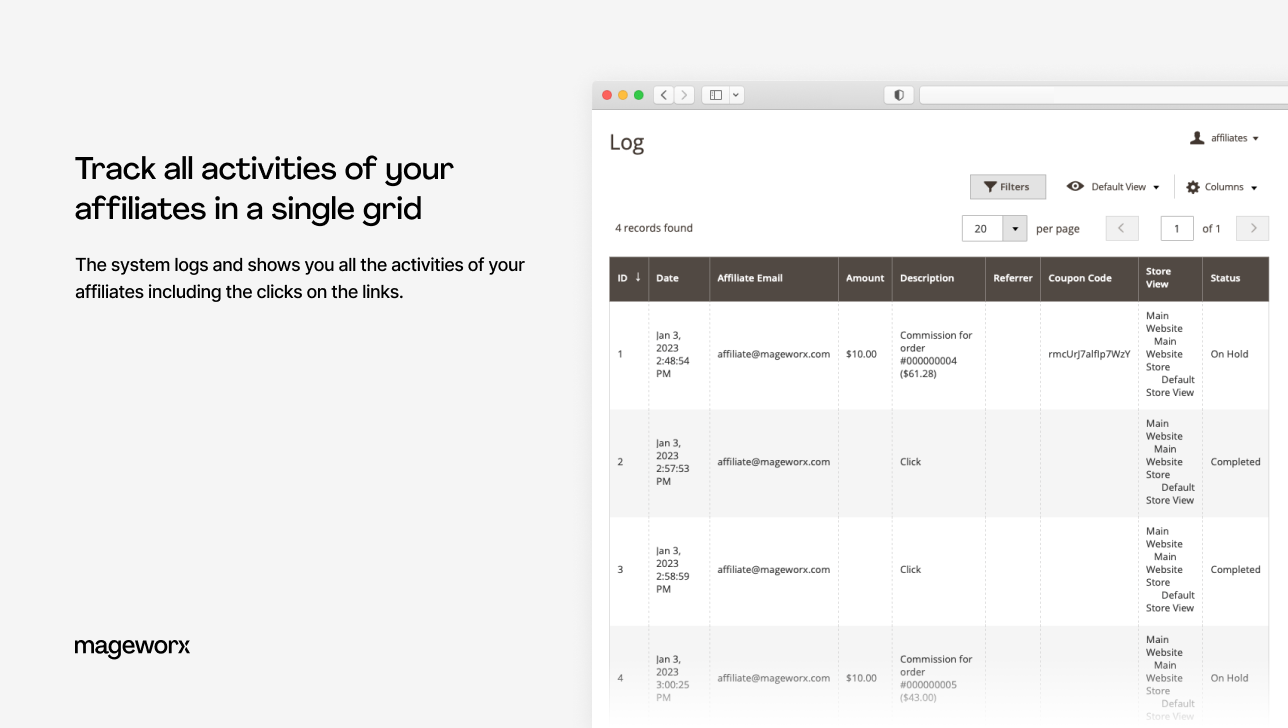
Task: Open the sidebar options chevron dropdown
Action: coord(736,95)
